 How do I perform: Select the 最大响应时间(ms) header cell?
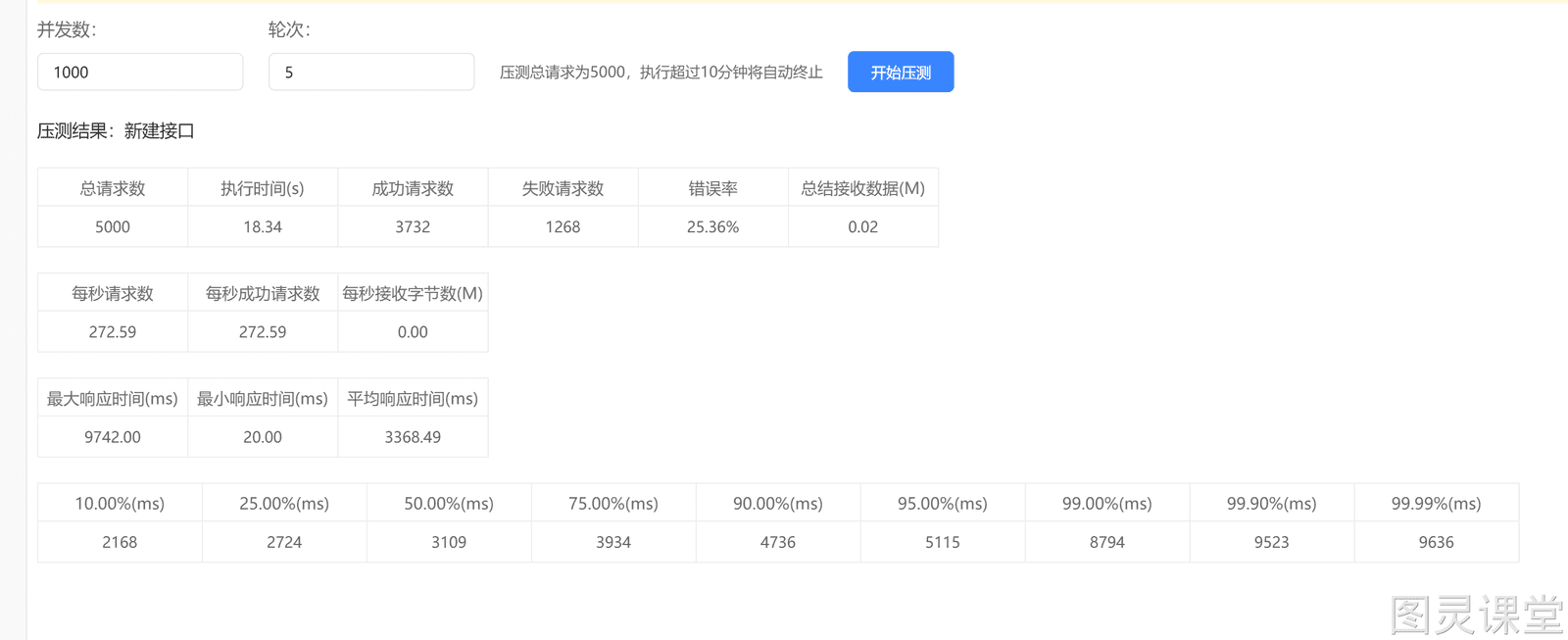click(x=113, y=398)
